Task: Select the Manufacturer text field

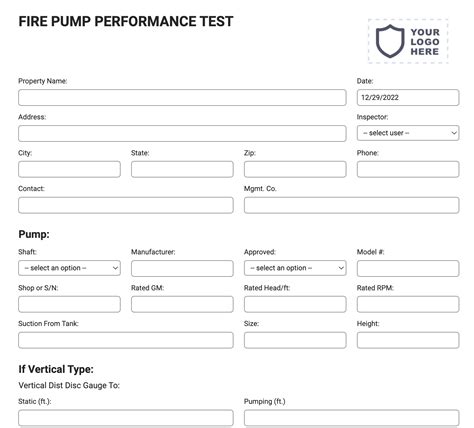Action: (x=182, y=268)
